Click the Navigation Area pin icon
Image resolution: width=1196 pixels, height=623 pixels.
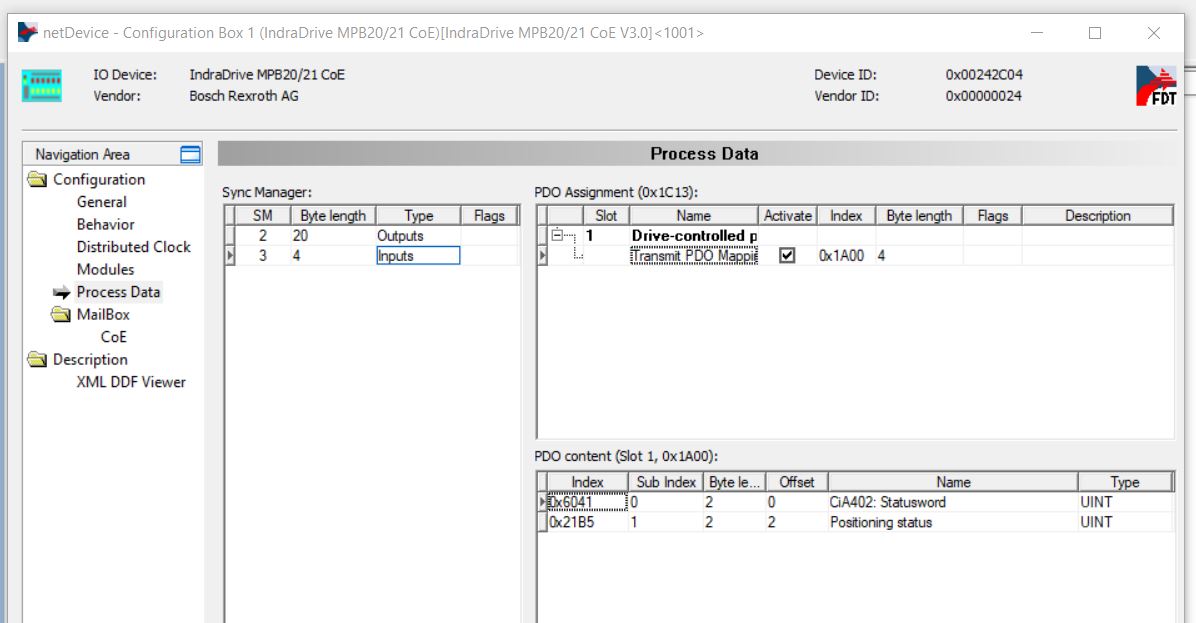click(190, 154)
